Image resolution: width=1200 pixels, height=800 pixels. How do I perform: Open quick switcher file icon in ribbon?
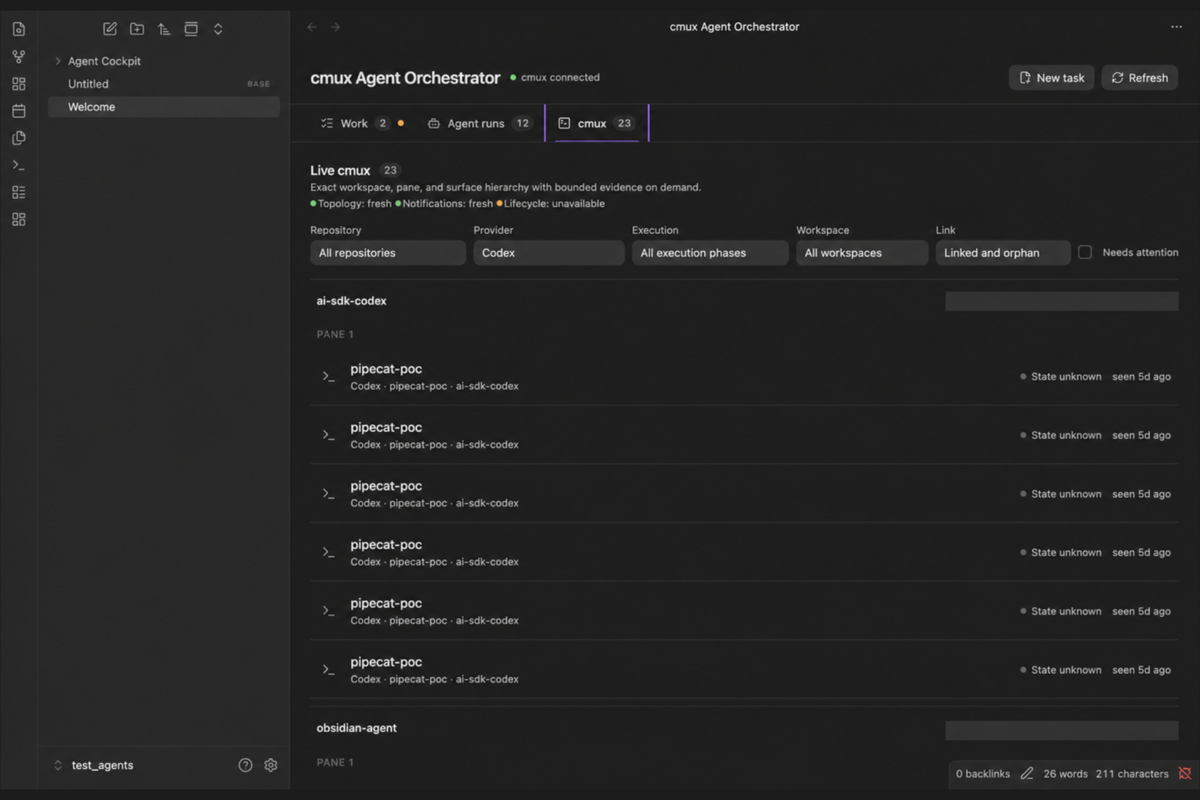click(18, 29)
